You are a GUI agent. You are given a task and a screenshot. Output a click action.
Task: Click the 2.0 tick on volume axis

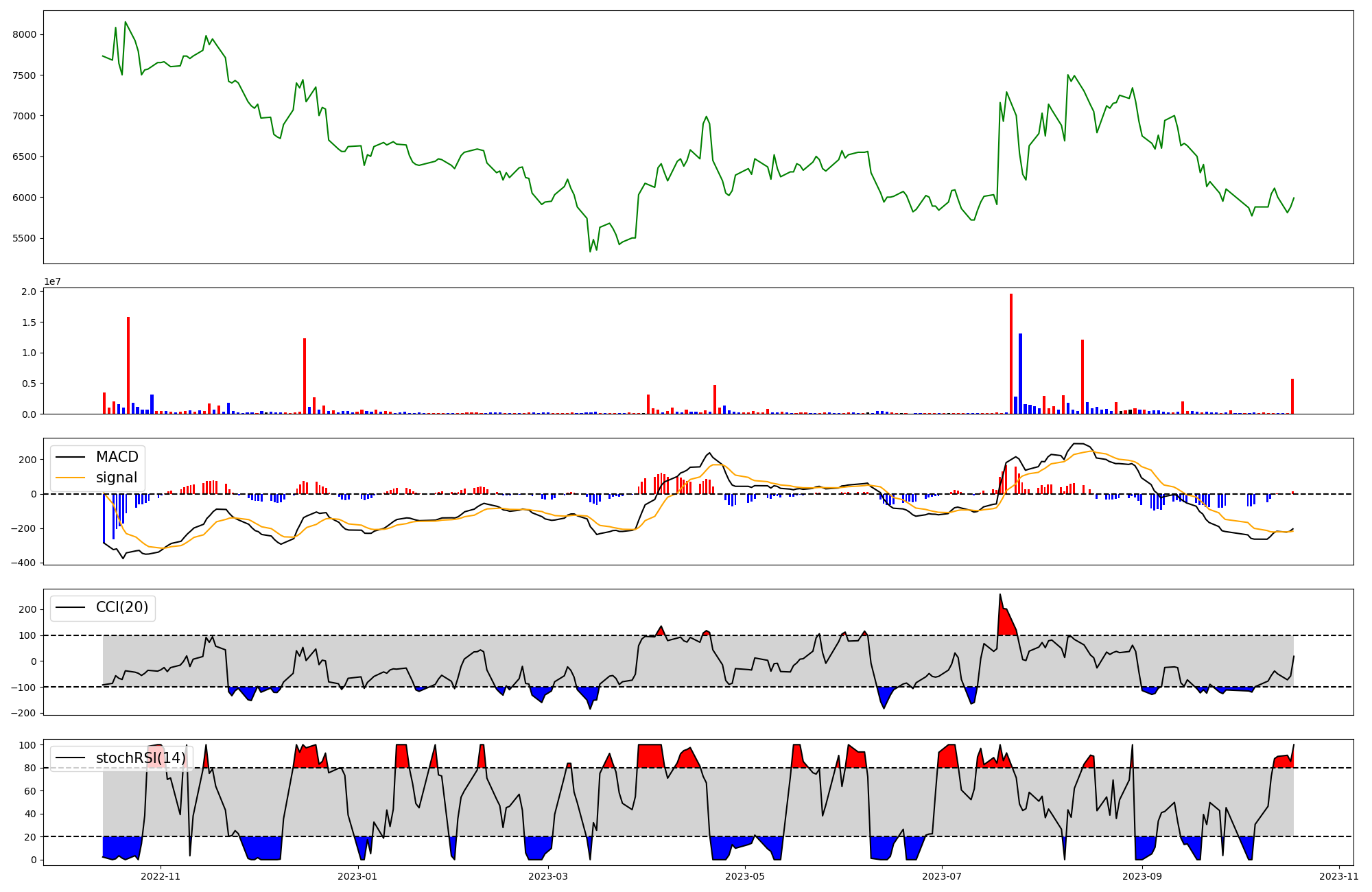tap(29, 292)
